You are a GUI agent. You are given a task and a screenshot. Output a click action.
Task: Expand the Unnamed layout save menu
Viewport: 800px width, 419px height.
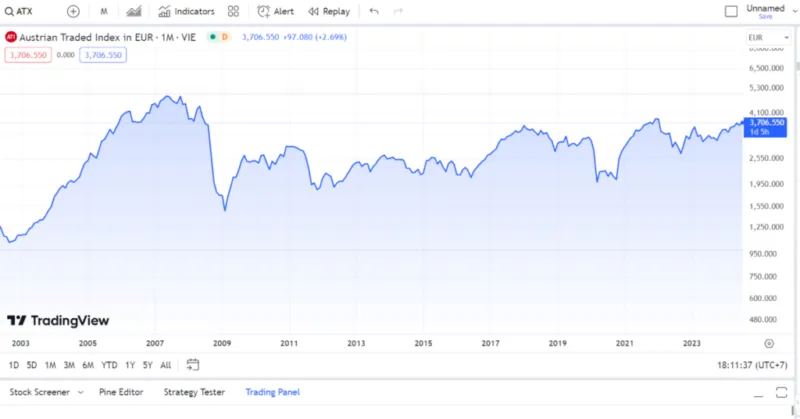click(x=765, y=11)
